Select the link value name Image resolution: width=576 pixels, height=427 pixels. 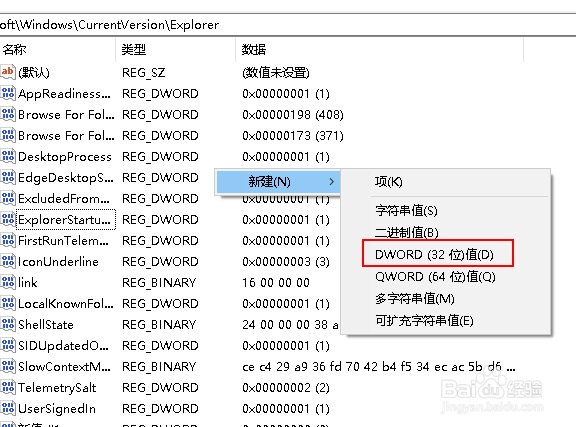pyautogui.click(x=28, y=283)
